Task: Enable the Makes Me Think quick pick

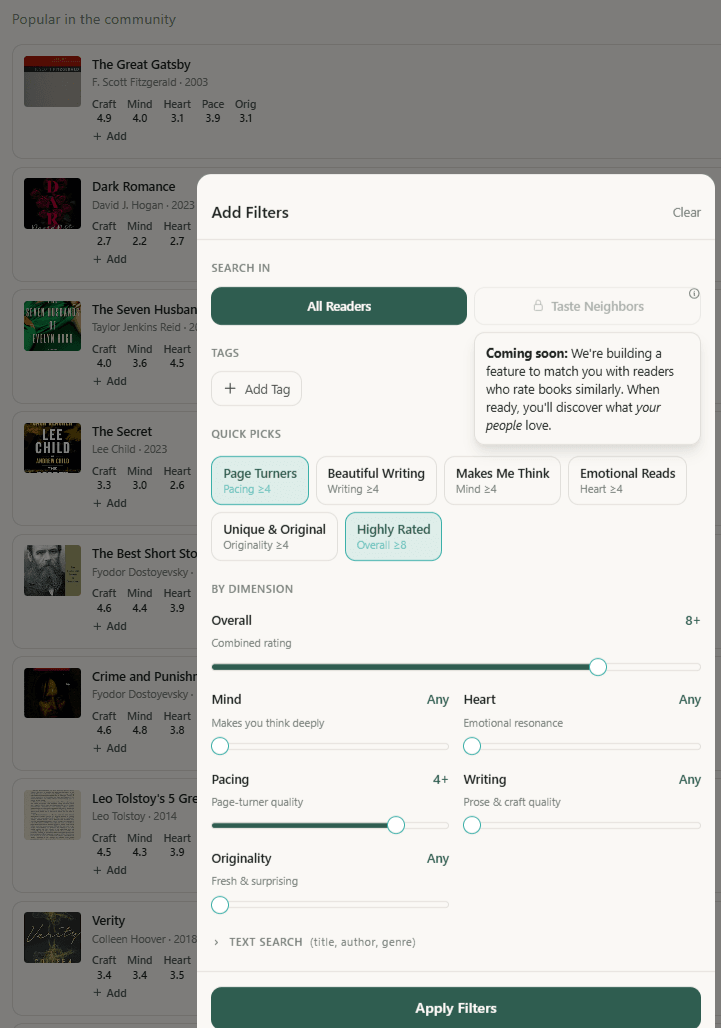Action: pos(502,481)
